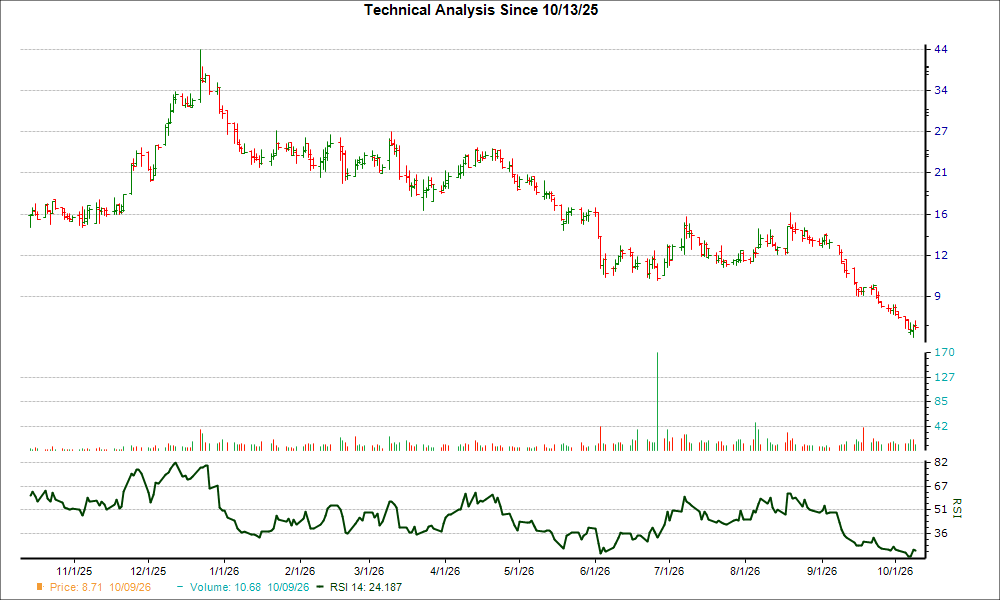Screen dimensions: 1000x600
Task: Click the teal Volume legend dash
Action: 180,587
